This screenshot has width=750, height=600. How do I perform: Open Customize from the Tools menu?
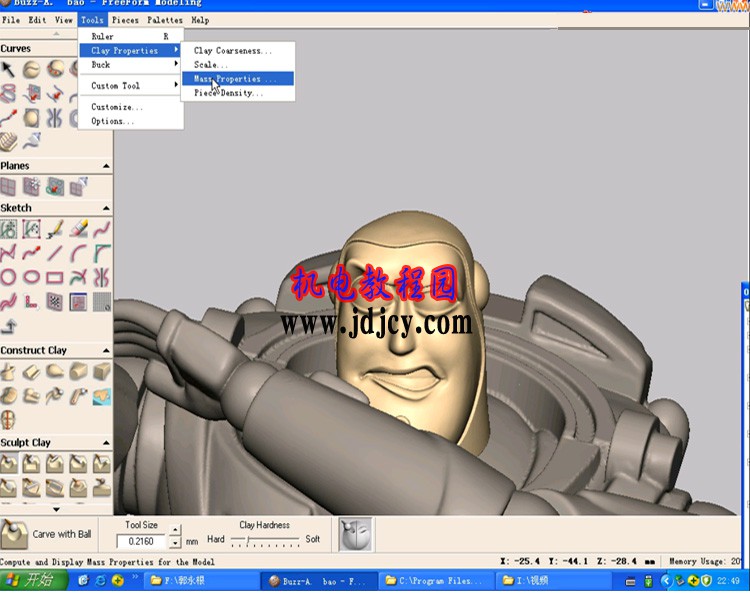point(132,107)
